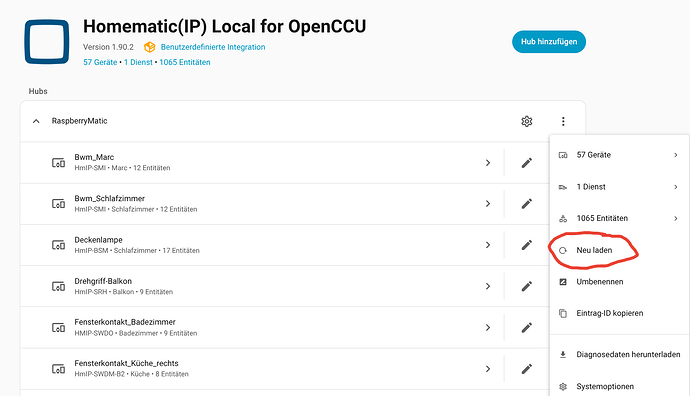
Task: Click the Fensterkontakt_Badezimmer device name
Action: [x=125, y=322]
